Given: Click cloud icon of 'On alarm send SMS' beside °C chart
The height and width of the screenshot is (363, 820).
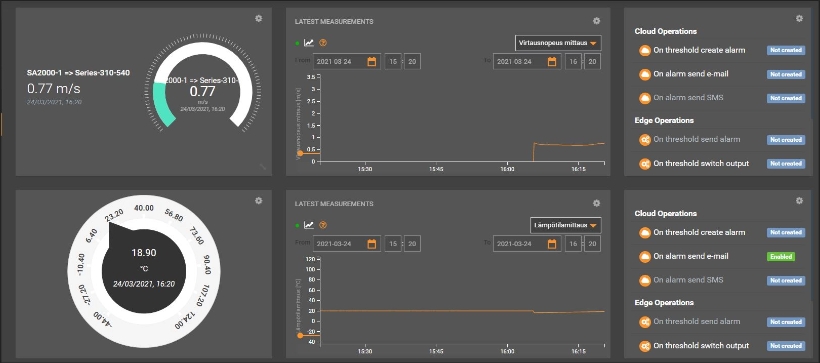Looking at the screenshot, I should click(x=645, y=280).
